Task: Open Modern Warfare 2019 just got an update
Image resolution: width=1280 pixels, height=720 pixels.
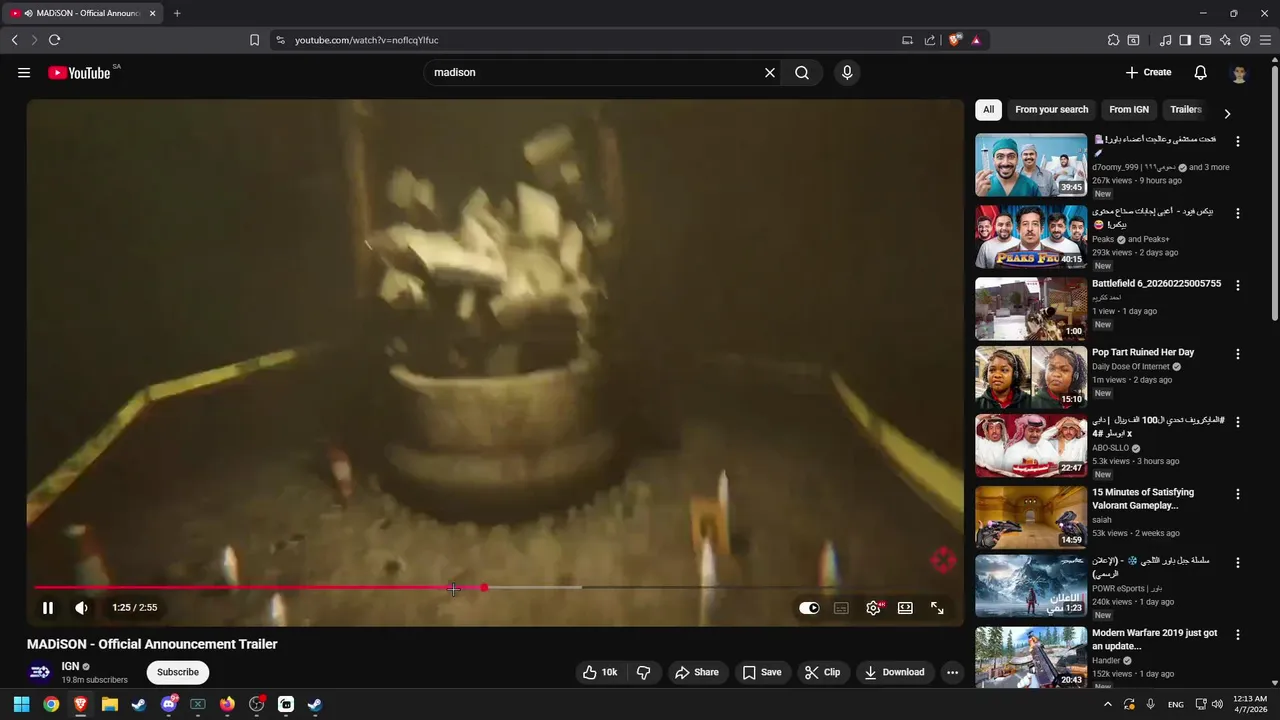Action: [x=1154, y=640]
